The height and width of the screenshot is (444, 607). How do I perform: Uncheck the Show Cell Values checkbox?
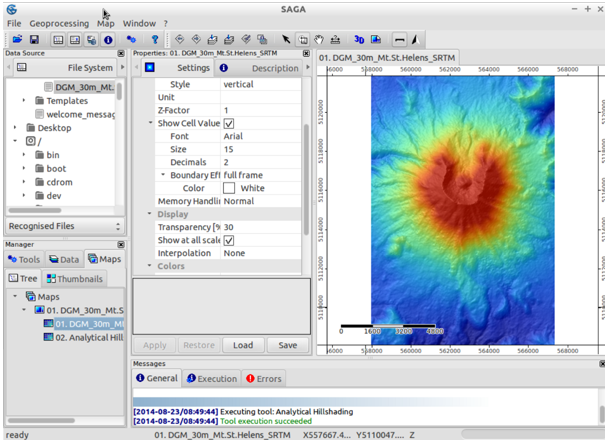[229, 123]
